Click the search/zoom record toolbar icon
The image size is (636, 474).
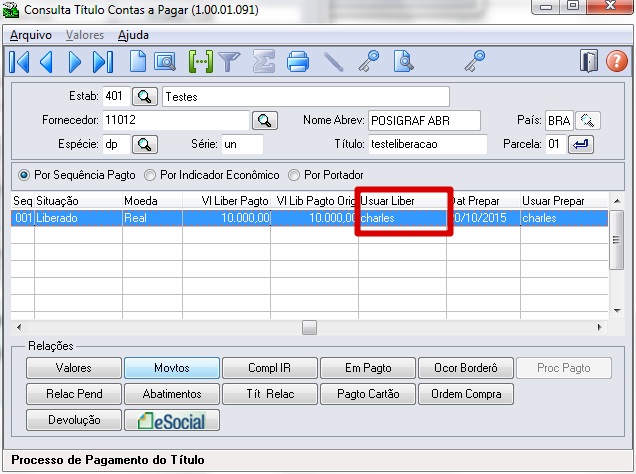[x=165, y=62]
